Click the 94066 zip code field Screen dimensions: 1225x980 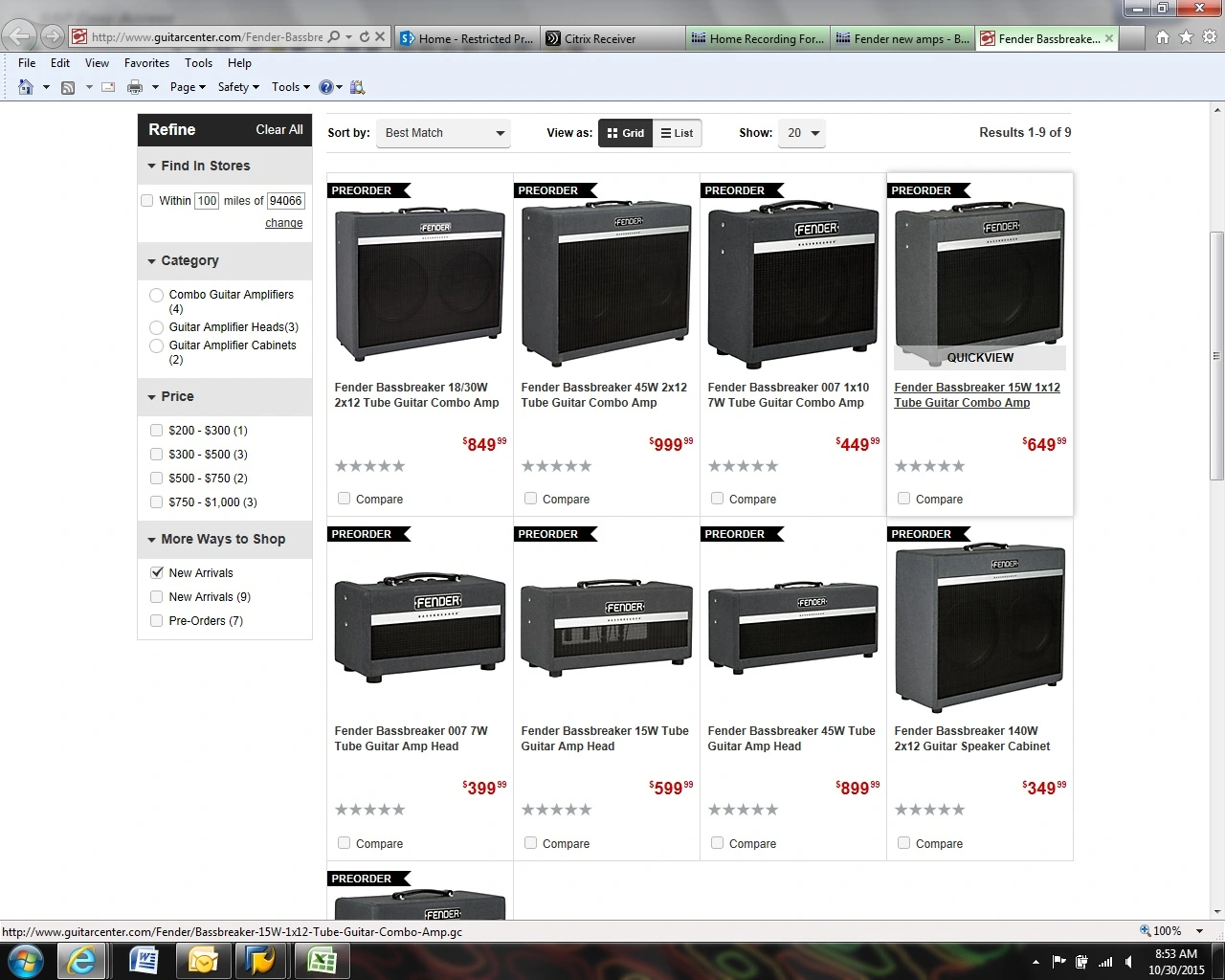tap(285, 201)
